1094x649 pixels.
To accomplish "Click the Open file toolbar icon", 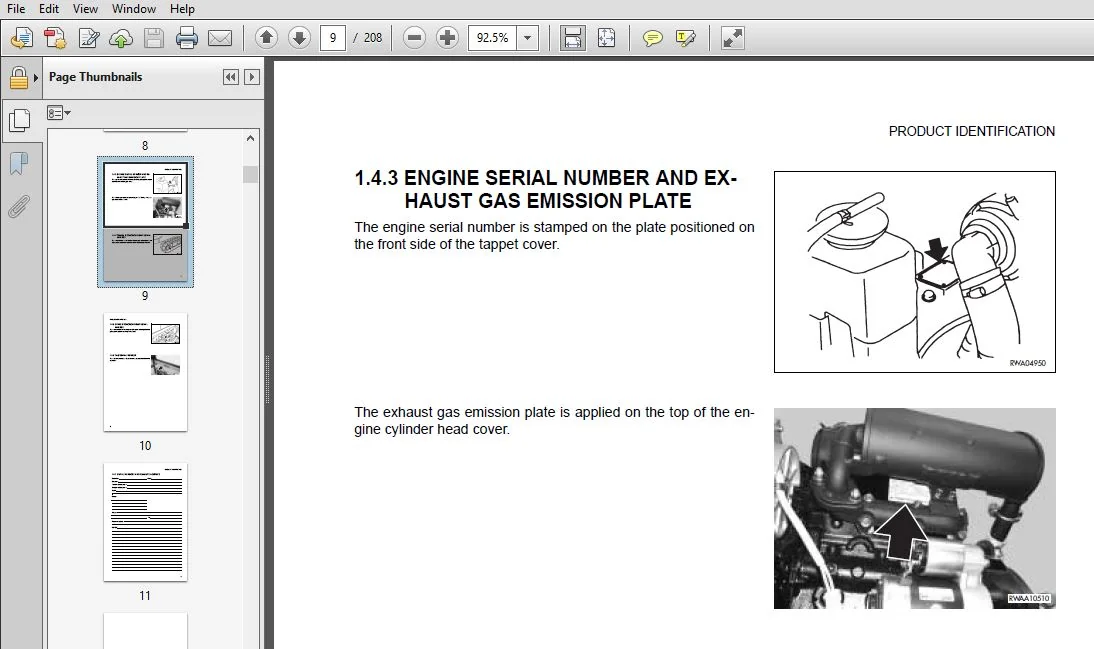I will pos(22,38).
